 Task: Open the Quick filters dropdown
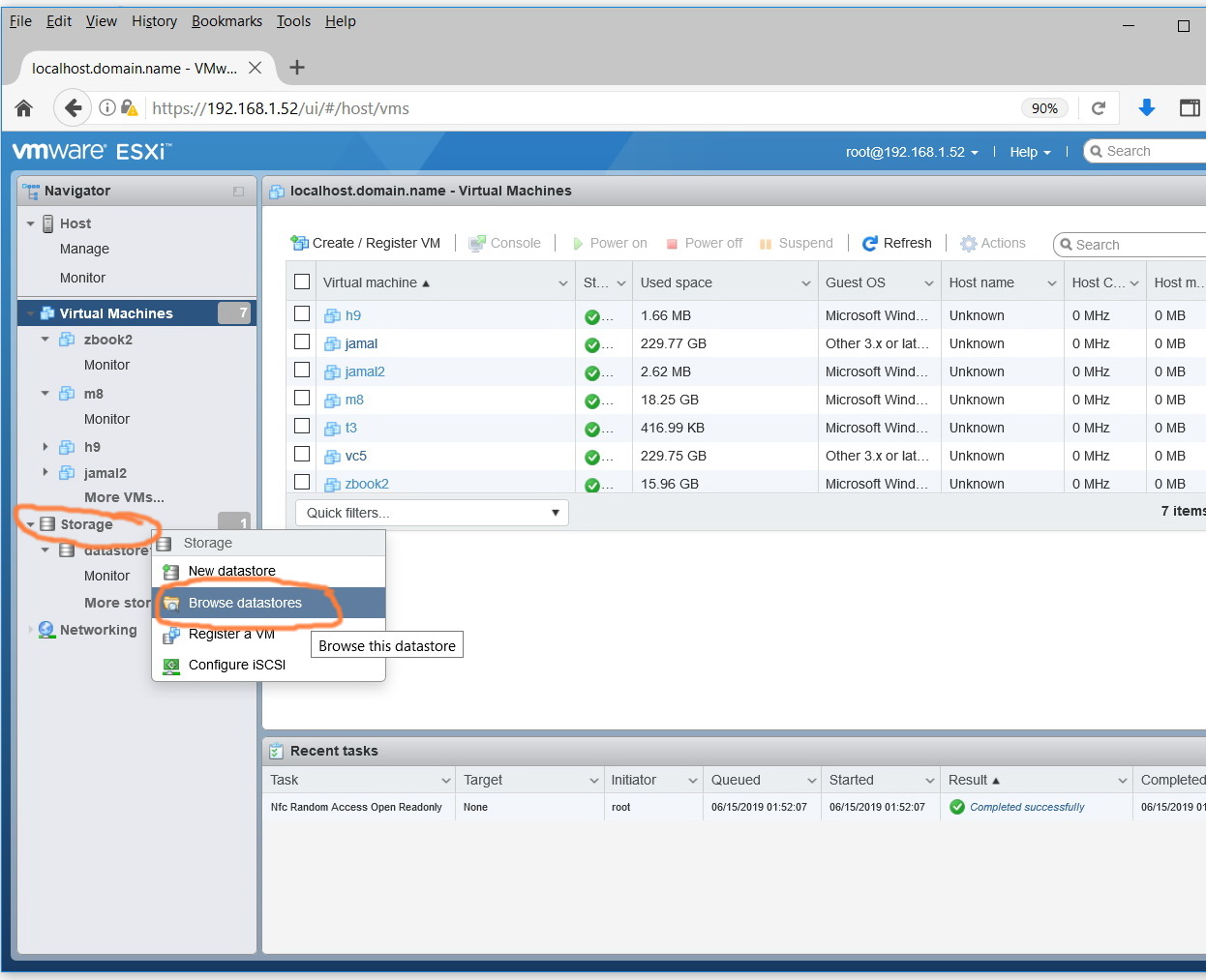tap(432, 512)
